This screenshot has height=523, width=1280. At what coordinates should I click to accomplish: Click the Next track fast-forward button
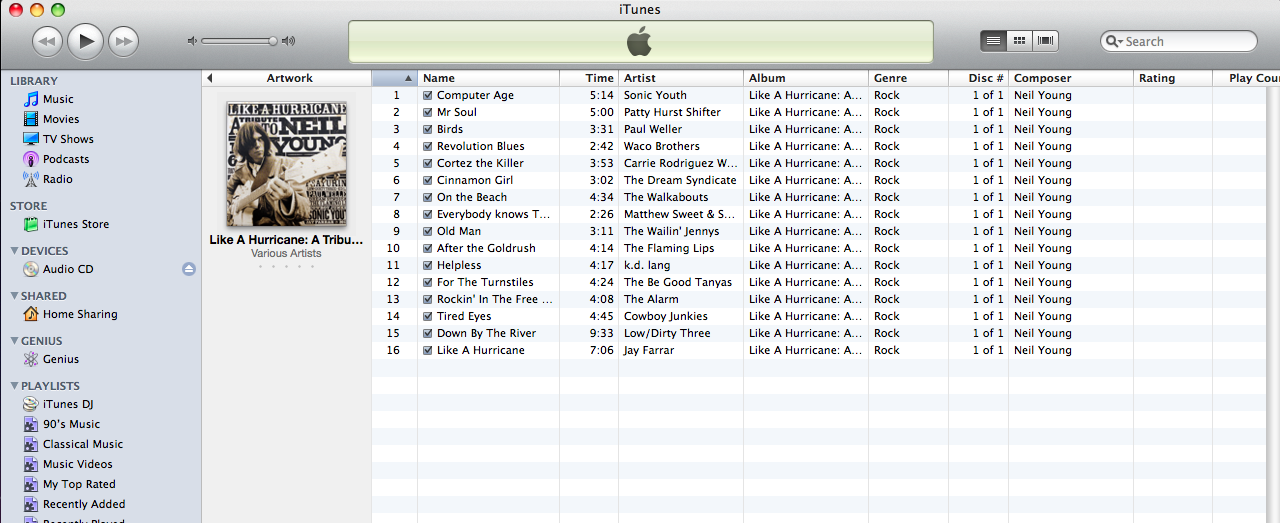(x=123, y=41)
